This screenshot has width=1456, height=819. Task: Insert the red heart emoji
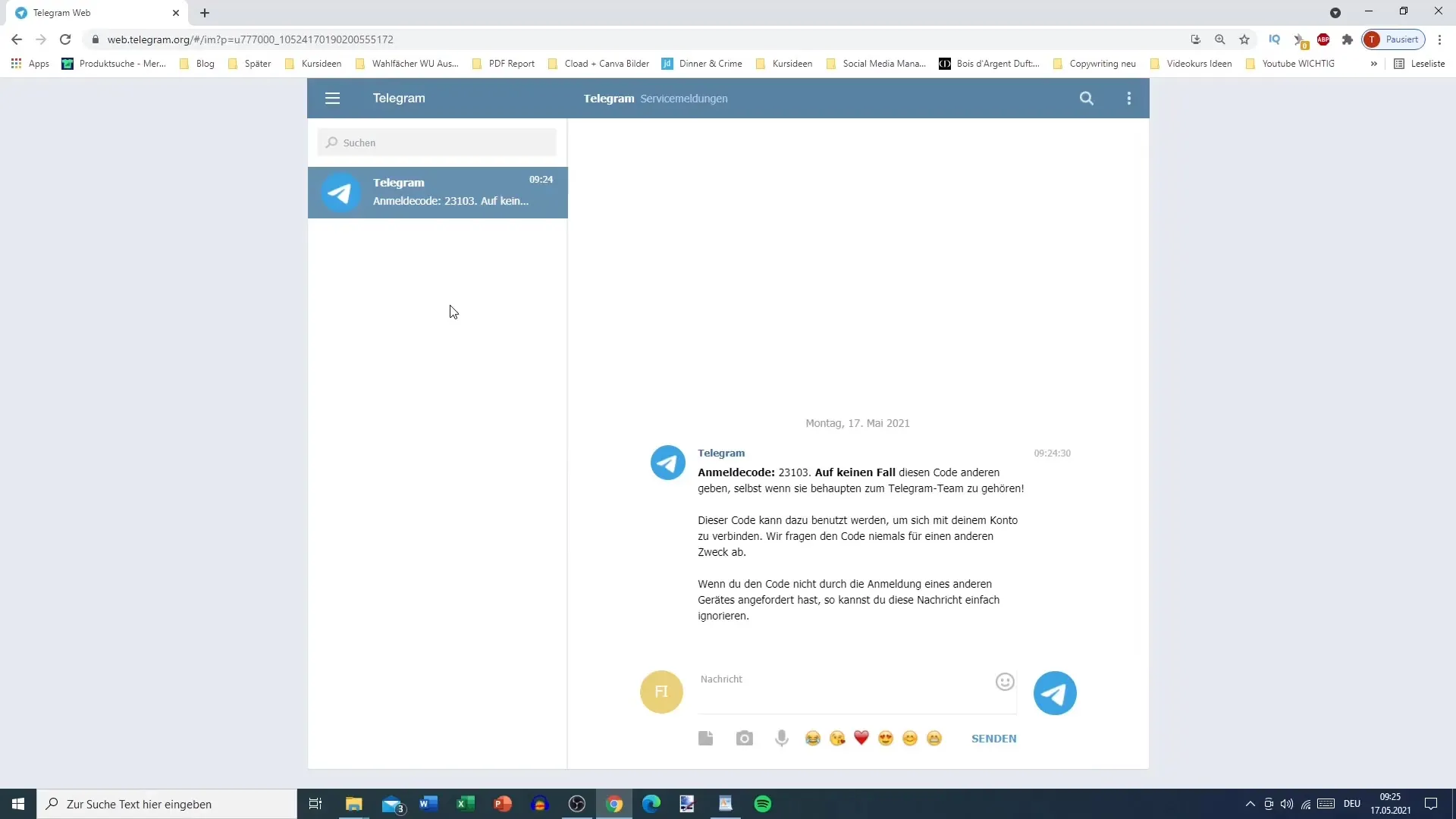[861, 739]
